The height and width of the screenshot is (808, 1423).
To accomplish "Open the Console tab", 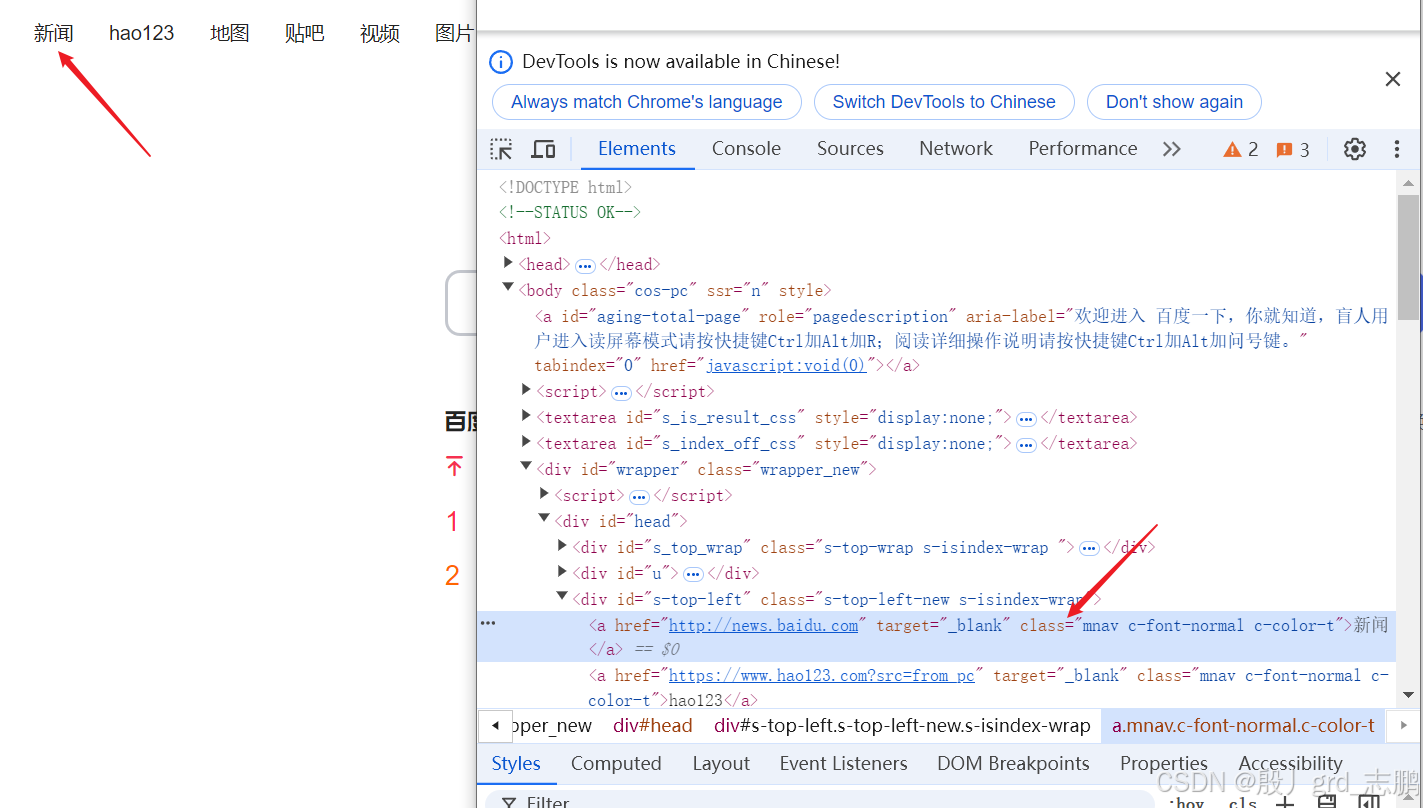I will tap(746, 149).
